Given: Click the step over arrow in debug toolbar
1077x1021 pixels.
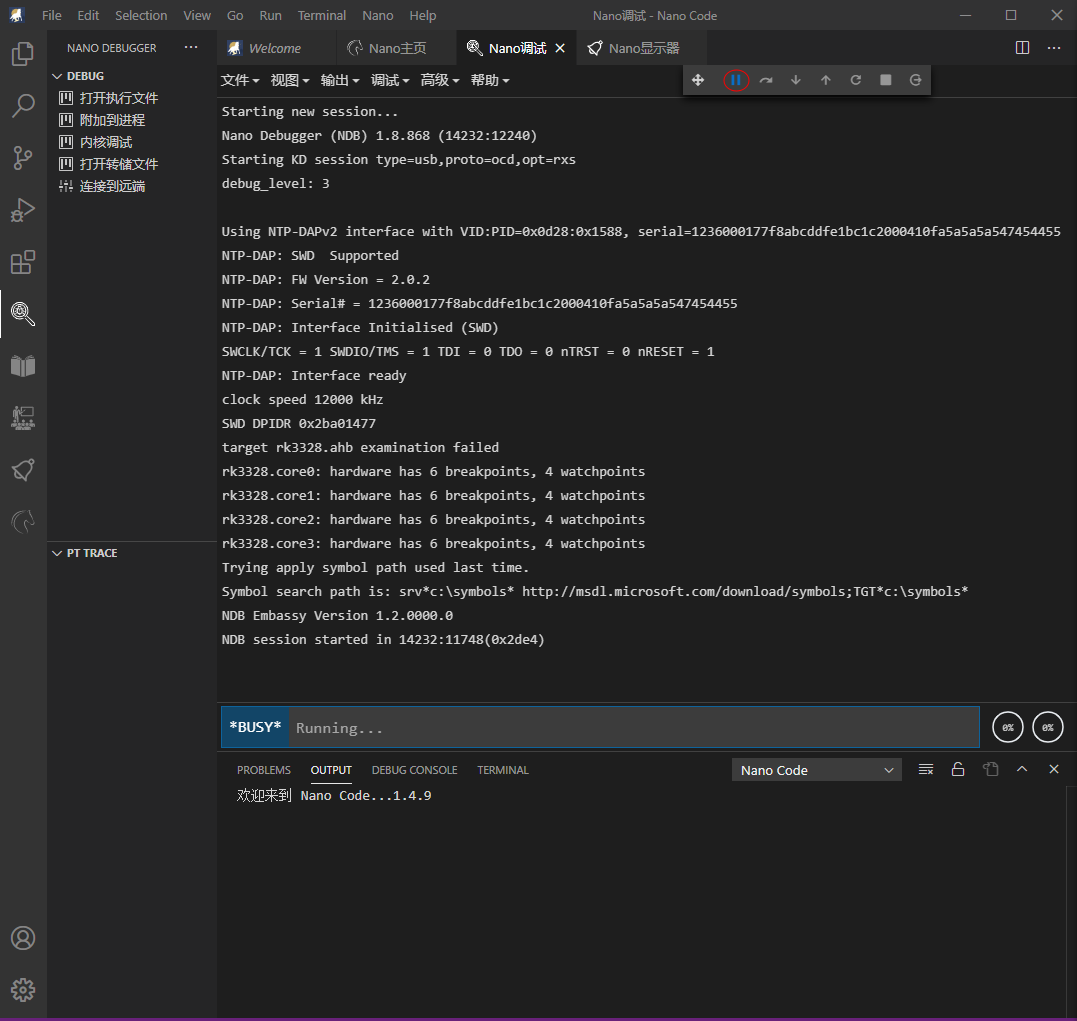Looking at the screenshot, I should 766,80.
